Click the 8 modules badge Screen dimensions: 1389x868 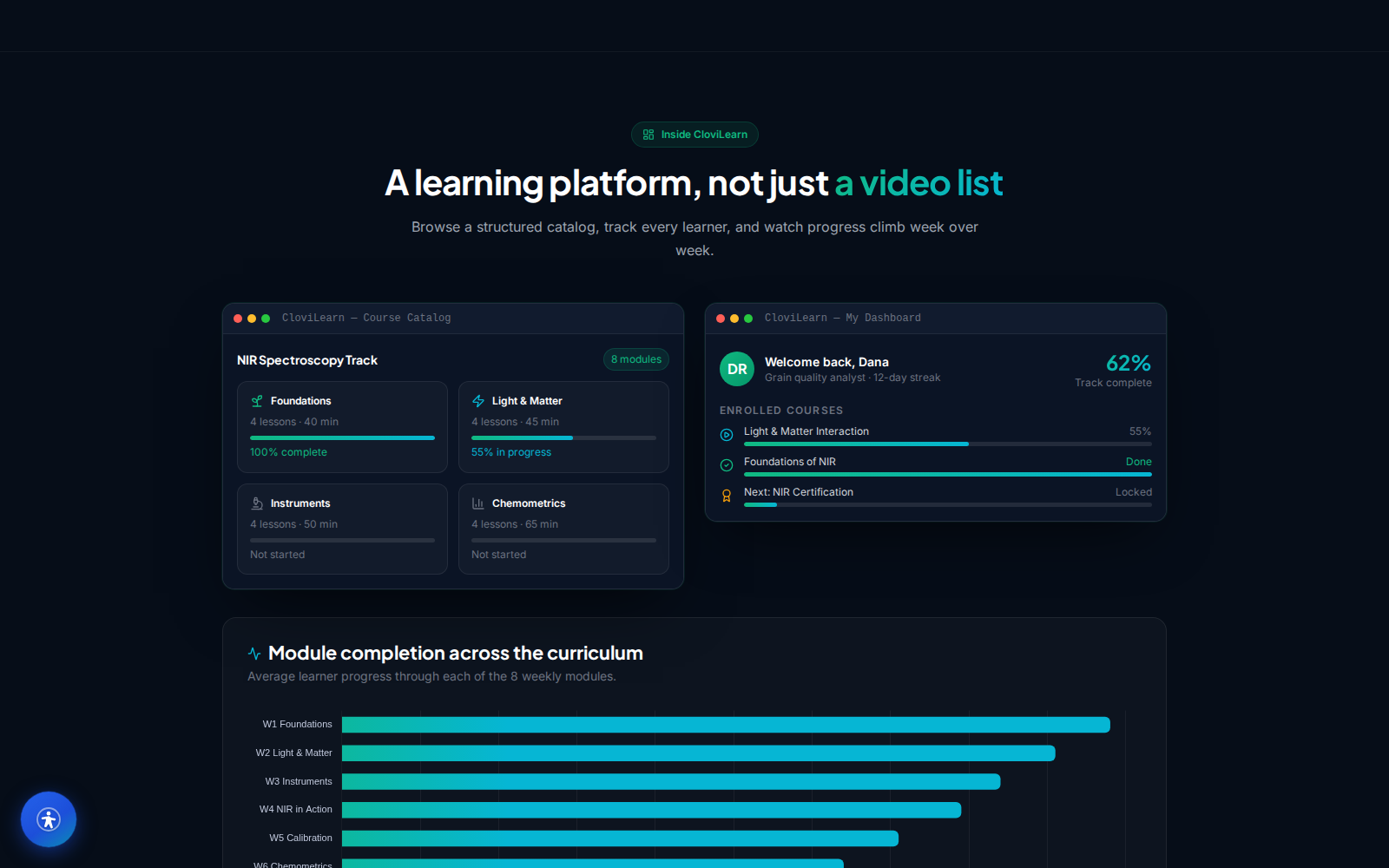point(636,359)
